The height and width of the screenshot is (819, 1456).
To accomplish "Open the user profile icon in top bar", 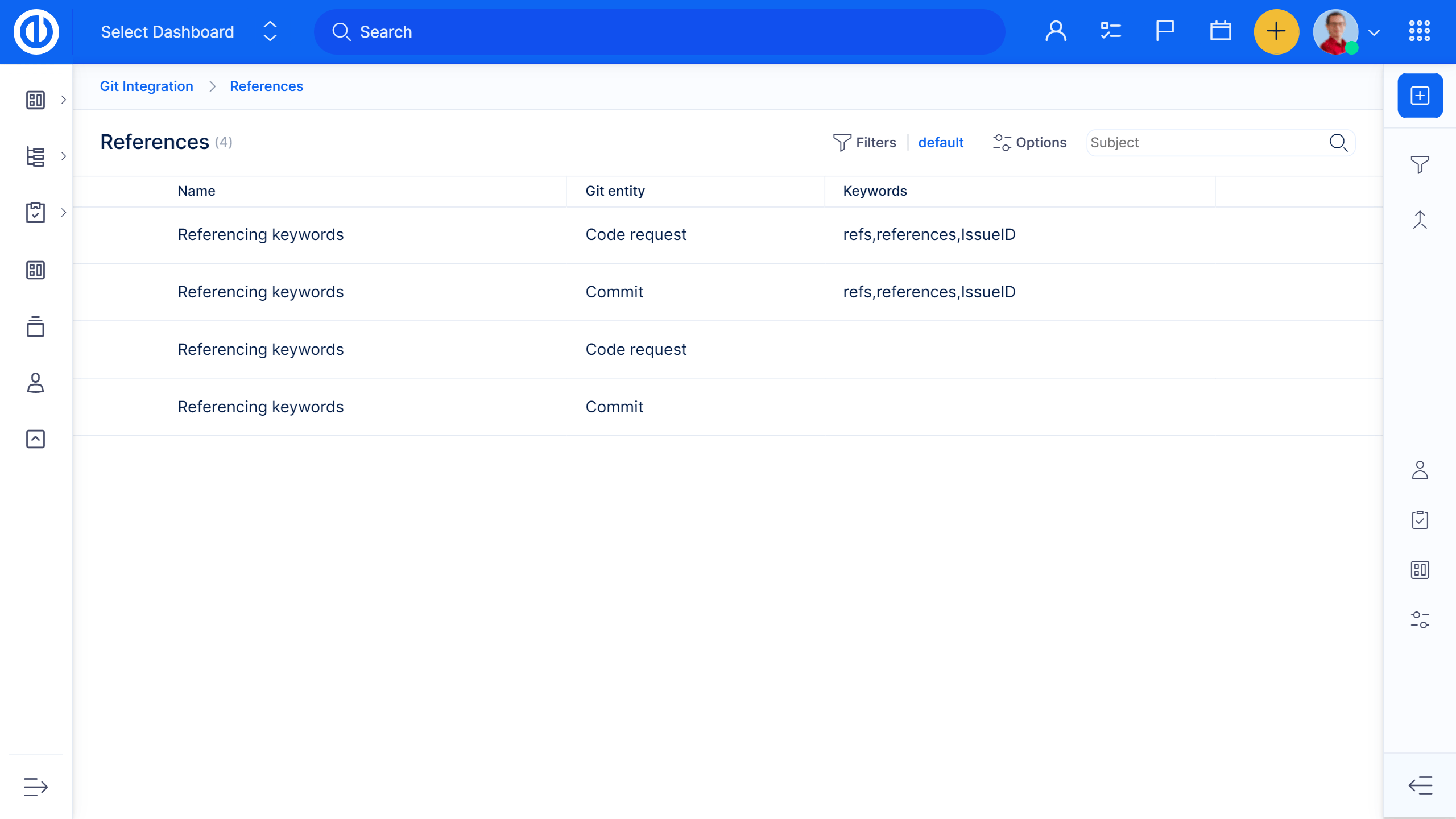I will (x=1057, y=32).
